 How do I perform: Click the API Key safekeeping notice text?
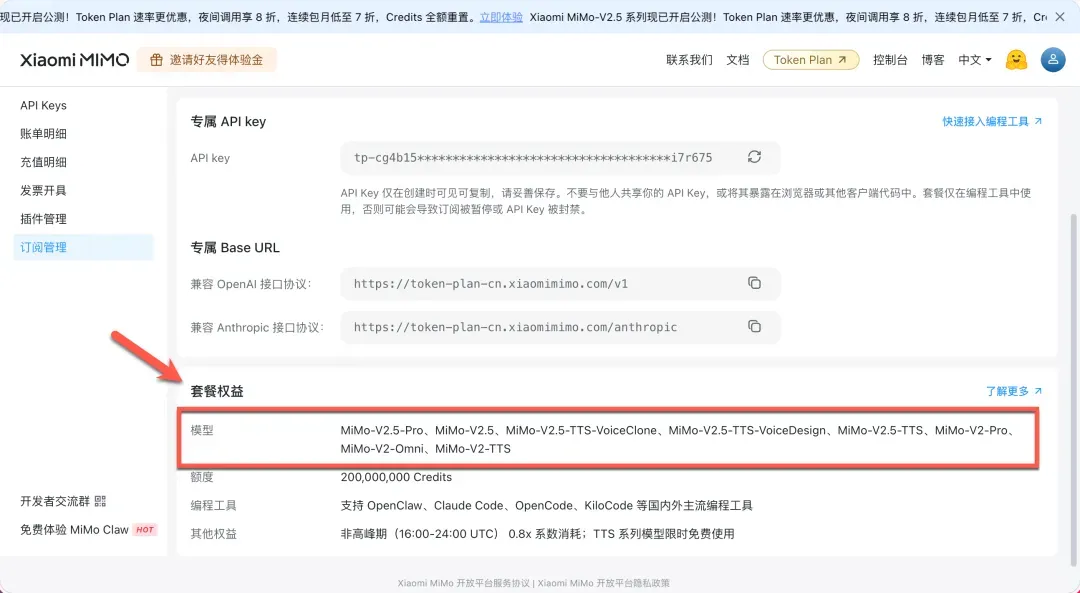click(685, 201)
